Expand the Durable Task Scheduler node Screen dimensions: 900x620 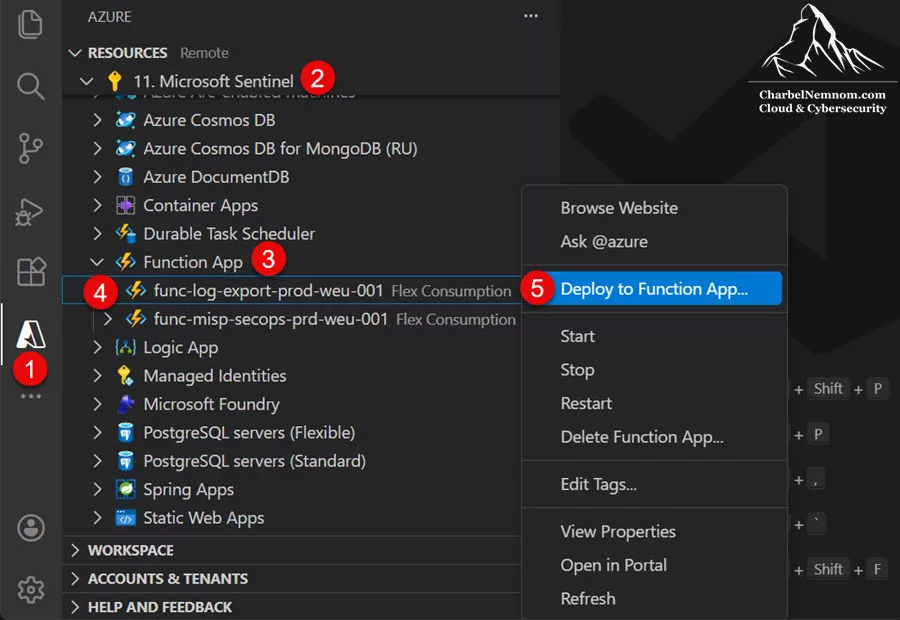click(98, 234)
